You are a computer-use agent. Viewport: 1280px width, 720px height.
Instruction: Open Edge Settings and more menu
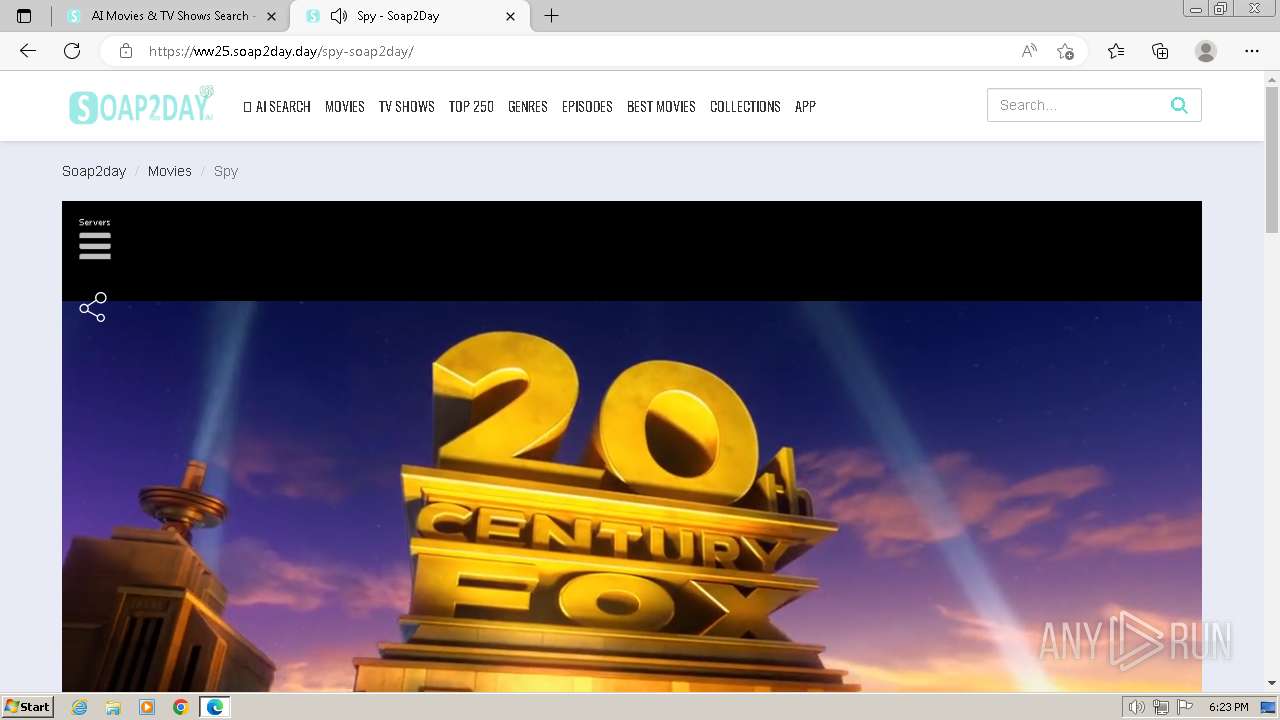point(1252,51)
